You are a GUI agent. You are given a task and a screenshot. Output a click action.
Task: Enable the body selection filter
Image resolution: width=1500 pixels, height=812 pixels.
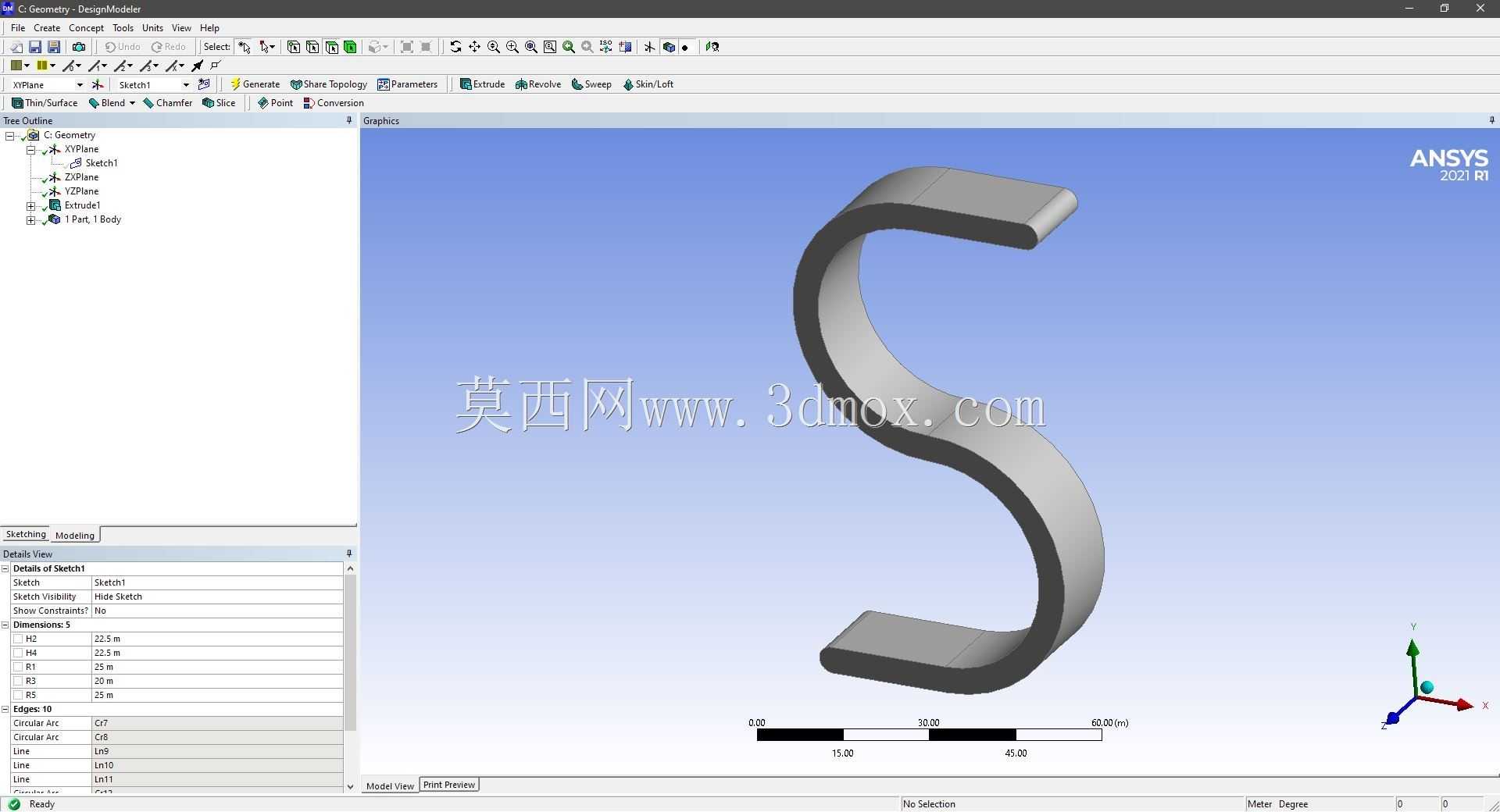[350, 47]
